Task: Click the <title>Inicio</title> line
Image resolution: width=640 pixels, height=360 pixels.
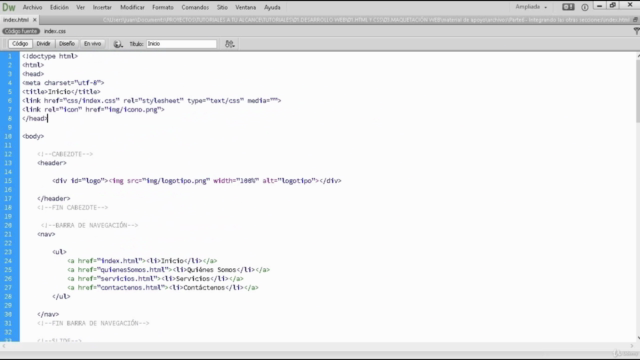Action: pyautogui.click(x=61, y=92)
